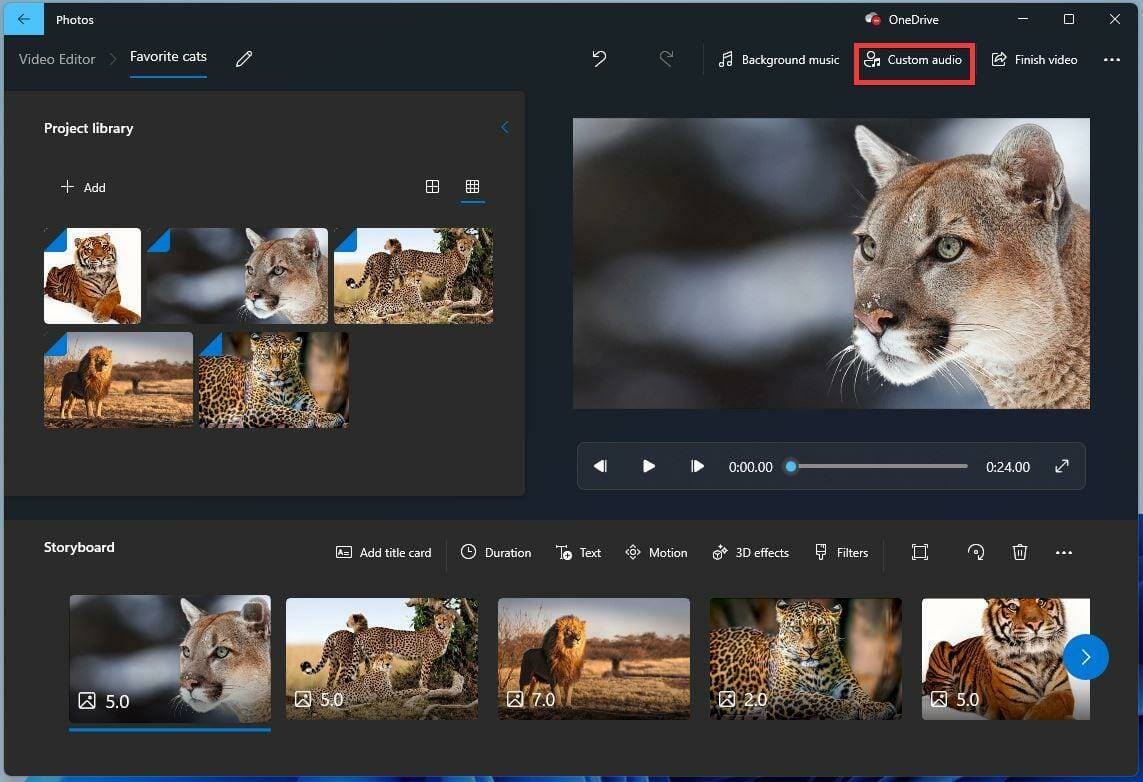This screenshot has height=782, width=1143.
Task: Click the playback progress slider
Action: (x=875, y=466)
